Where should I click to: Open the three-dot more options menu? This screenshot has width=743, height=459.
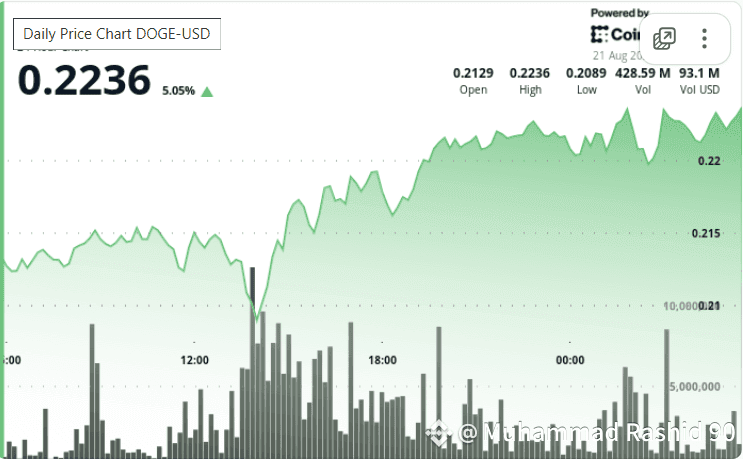click(x=704, y=38)
